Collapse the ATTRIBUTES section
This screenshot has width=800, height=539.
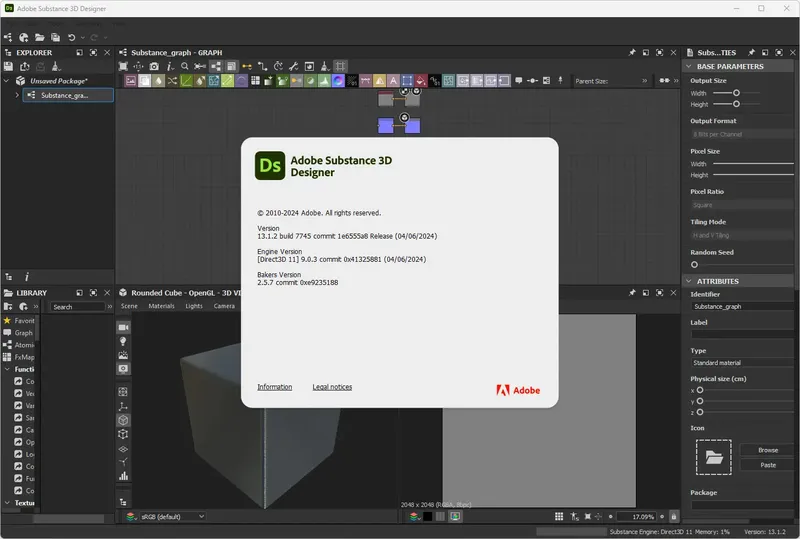pos(689,281)
